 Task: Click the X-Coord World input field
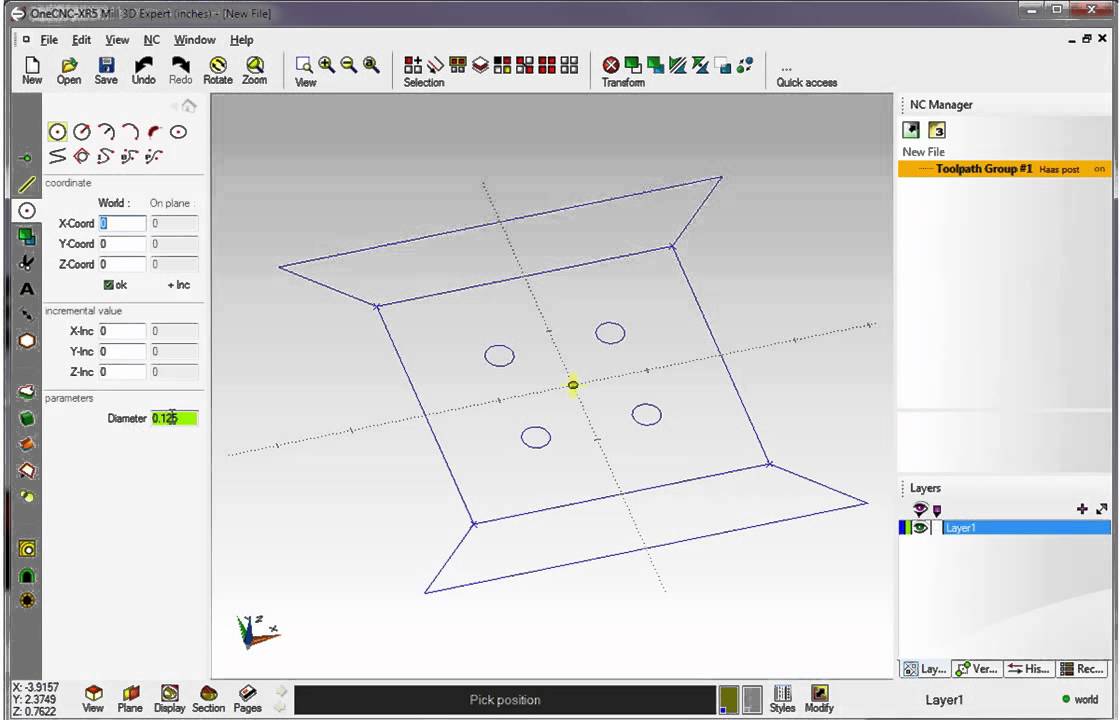pos(122,224)
